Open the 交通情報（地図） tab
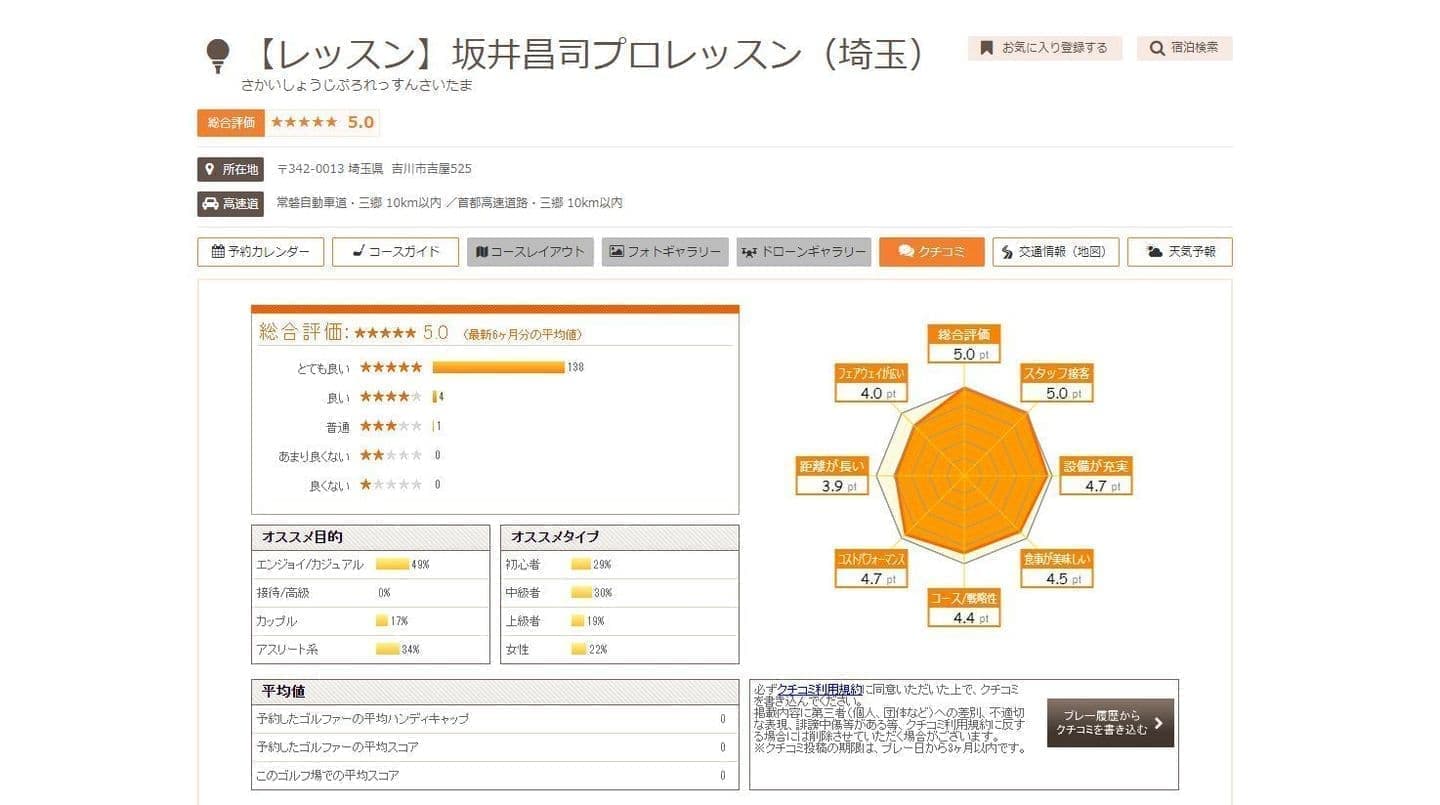Screen dimensions: 1440x805 click(x=1055, y=252)
